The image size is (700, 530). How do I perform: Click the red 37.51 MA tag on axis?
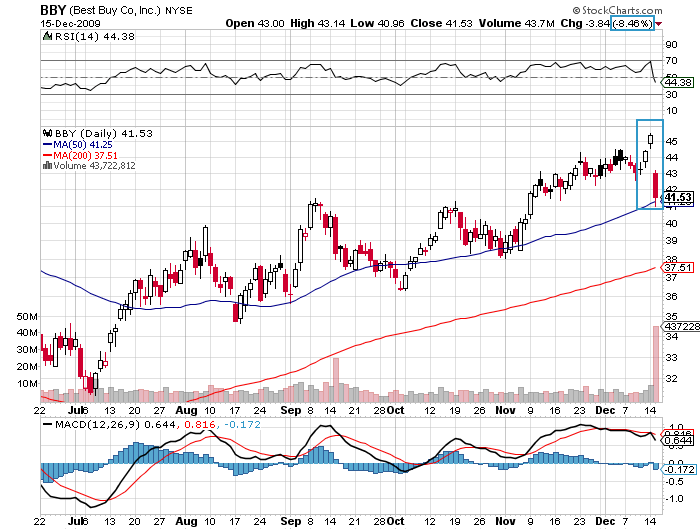click(678, 267)
